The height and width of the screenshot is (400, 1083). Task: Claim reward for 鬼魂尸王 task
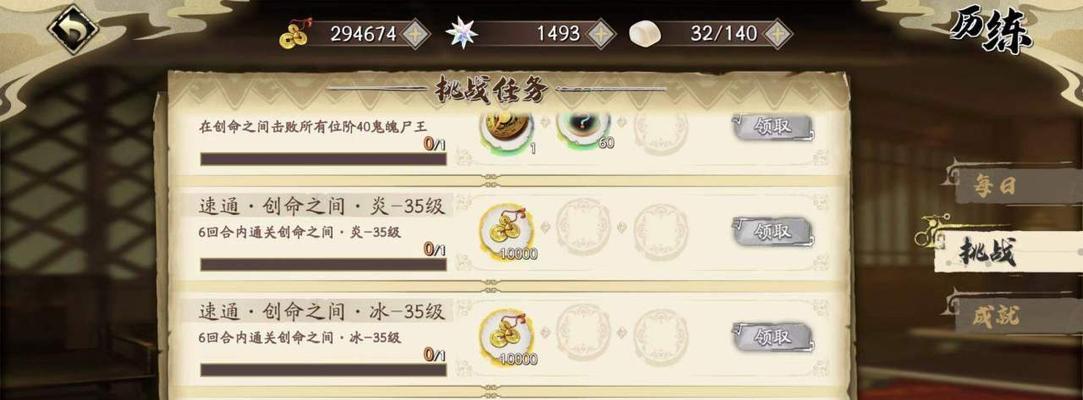click(x=773, y=126)
